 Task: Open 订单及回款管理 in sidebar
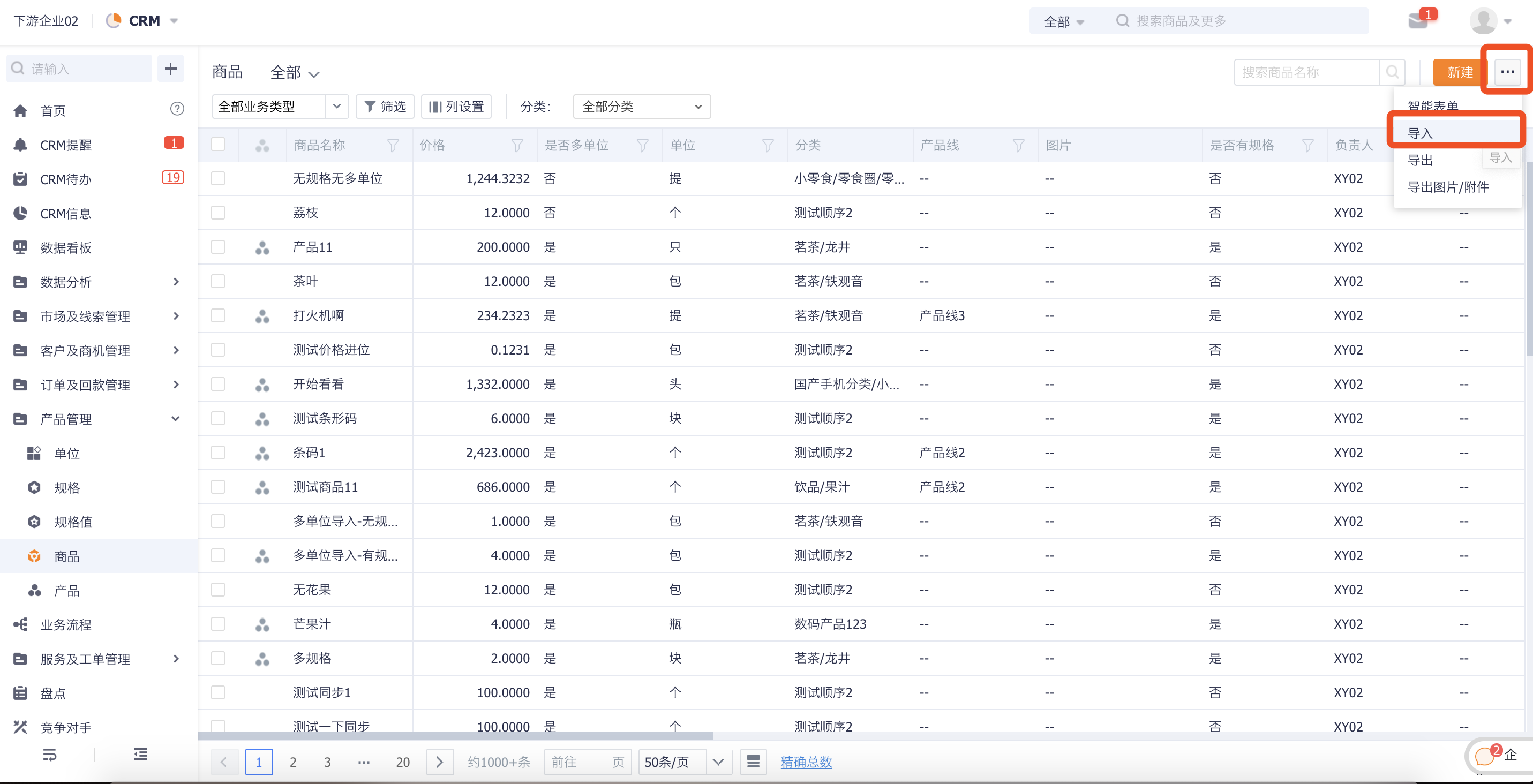[99, 385]
